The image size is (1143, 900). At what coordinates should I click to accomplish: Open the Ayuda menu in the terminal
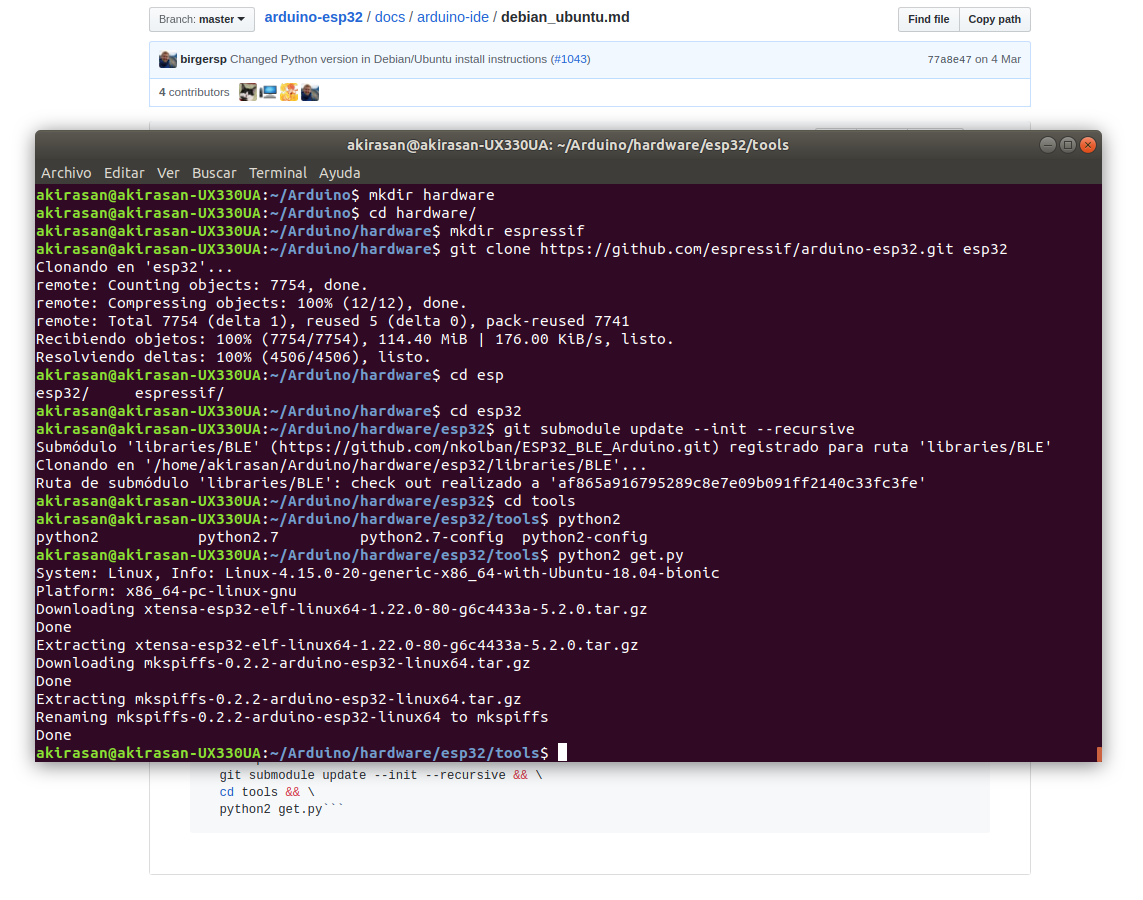pyautogui.click(x=340, y=173)
